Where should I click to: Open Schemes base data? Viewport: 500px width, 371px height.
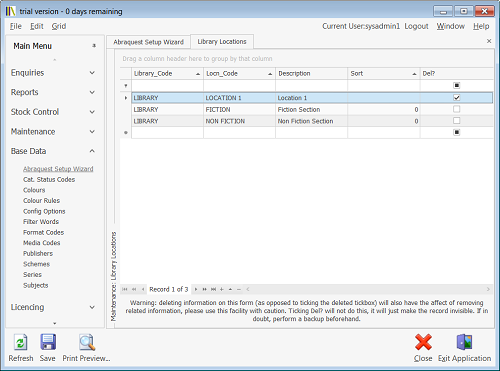point(36,264)
